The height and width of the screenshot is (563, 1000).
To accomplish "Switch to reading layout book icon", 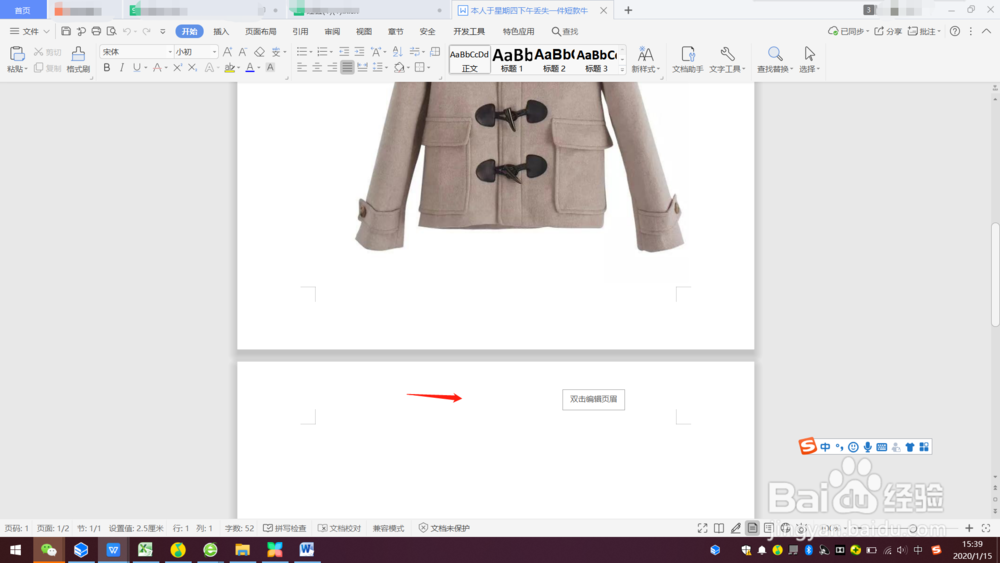I will click(719, 528).
